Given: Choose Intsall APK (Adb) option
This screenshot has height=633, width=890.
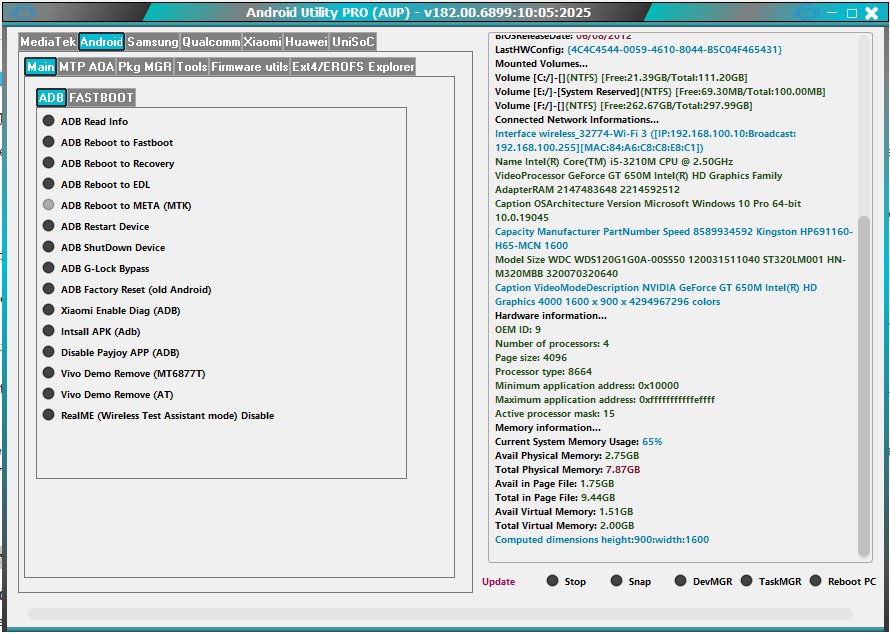Looking at the screenshot, I should [x=91, y=331].
